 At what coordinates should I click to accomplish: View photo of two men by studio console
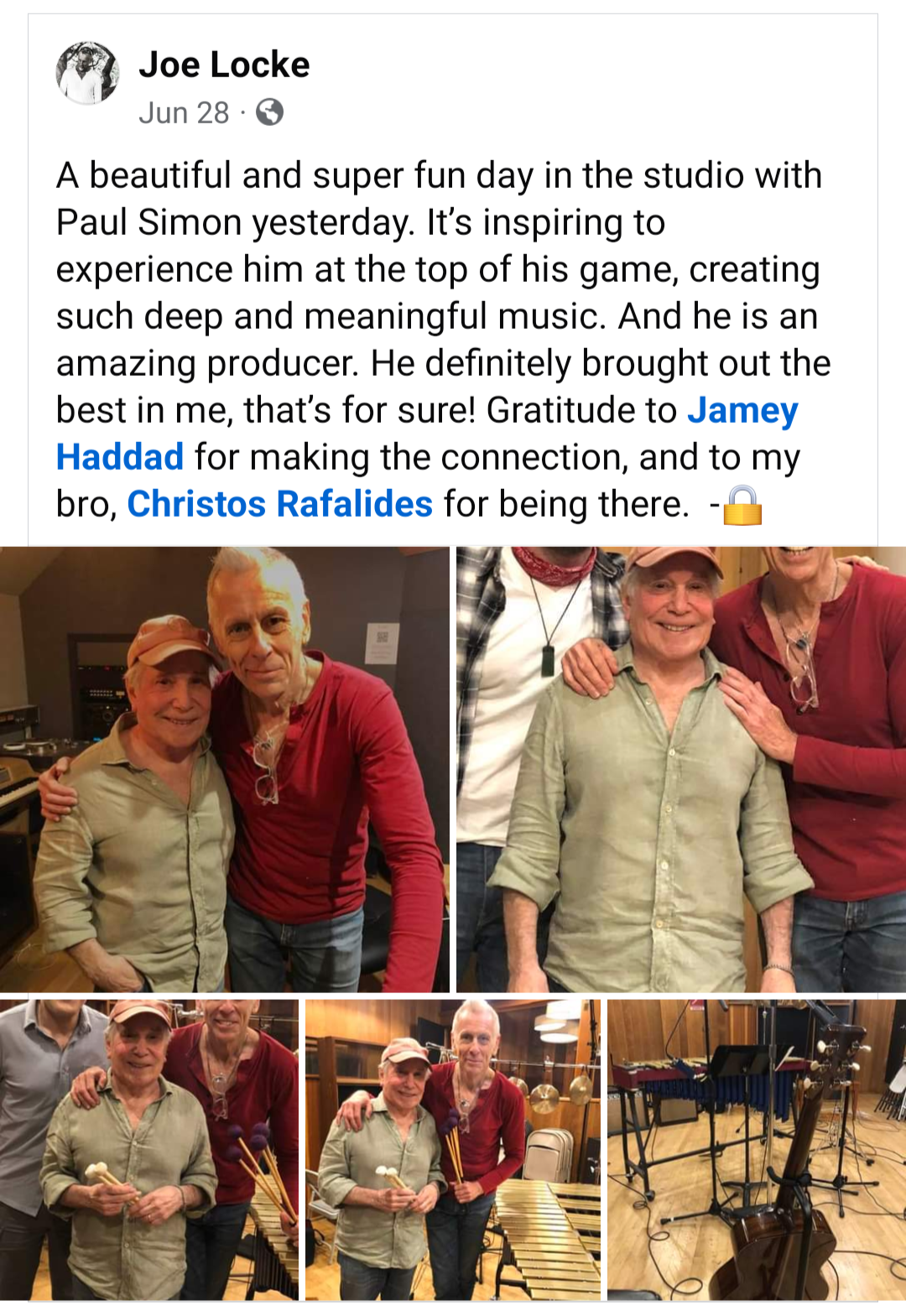coord(225,769)
